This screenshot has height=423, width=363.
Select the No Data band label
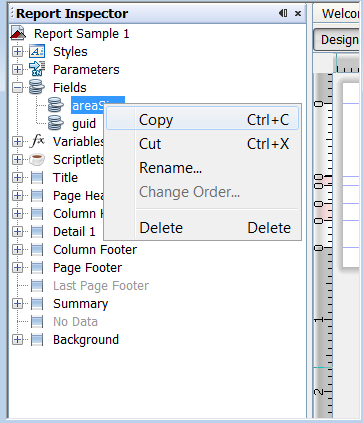click(x=75, y=322)
